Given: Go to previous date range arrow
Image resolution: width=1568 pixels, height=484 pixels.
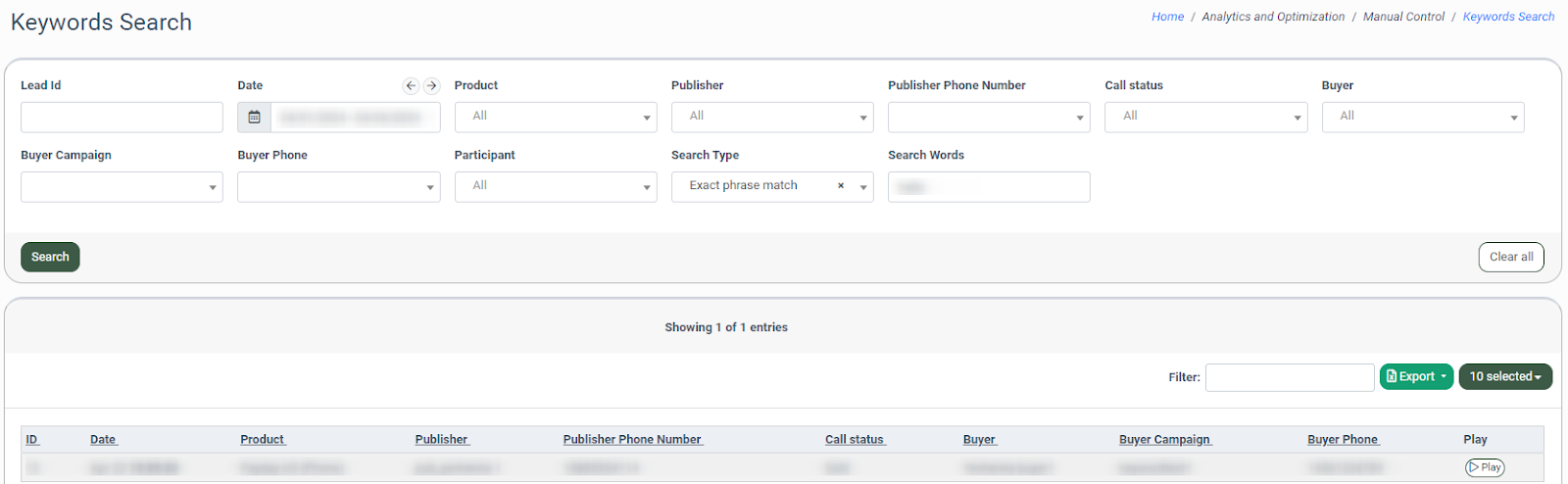Looking at the screenshot, I should (411, 86).
